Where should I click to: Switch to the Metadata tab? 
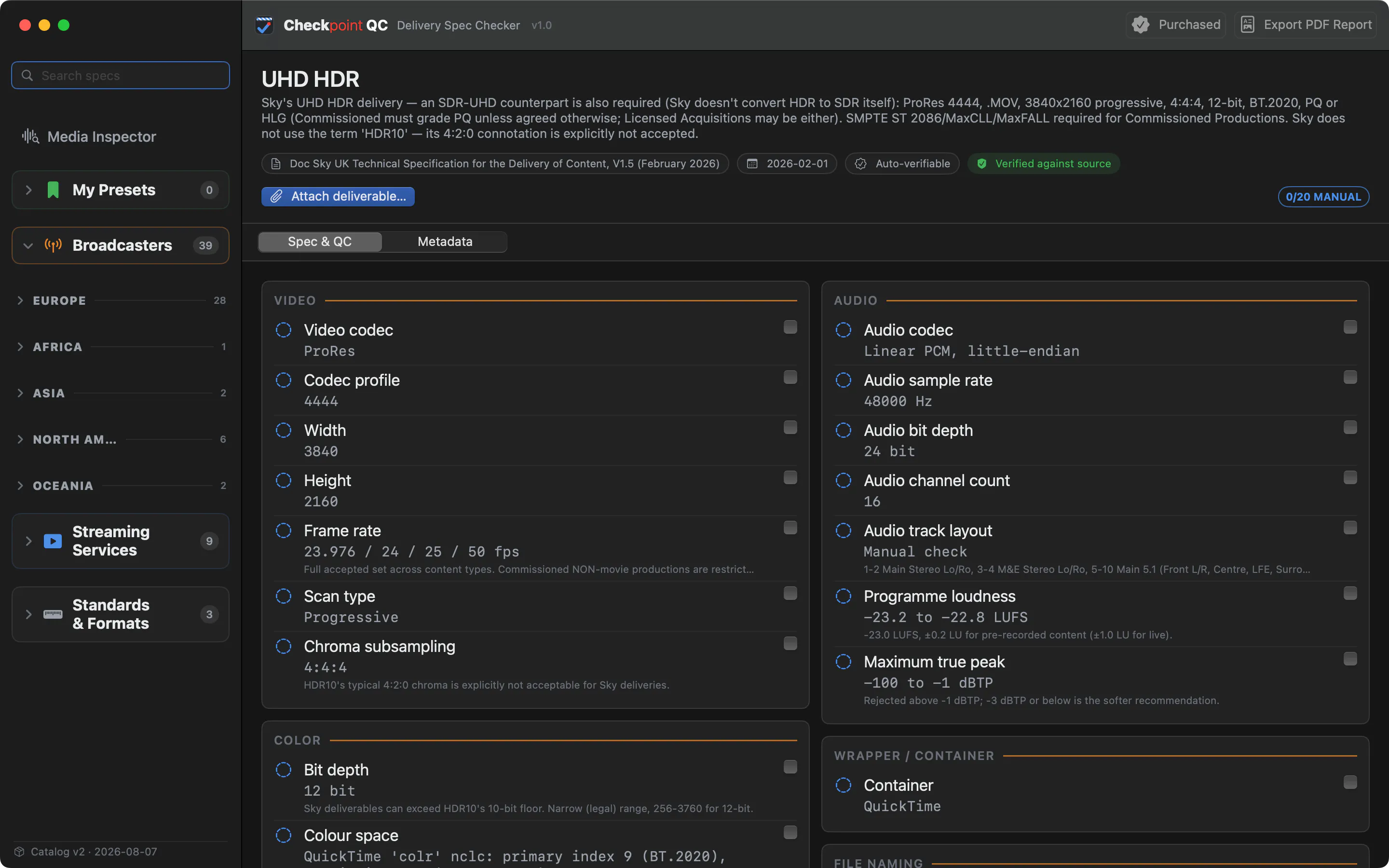coord(445,242)
